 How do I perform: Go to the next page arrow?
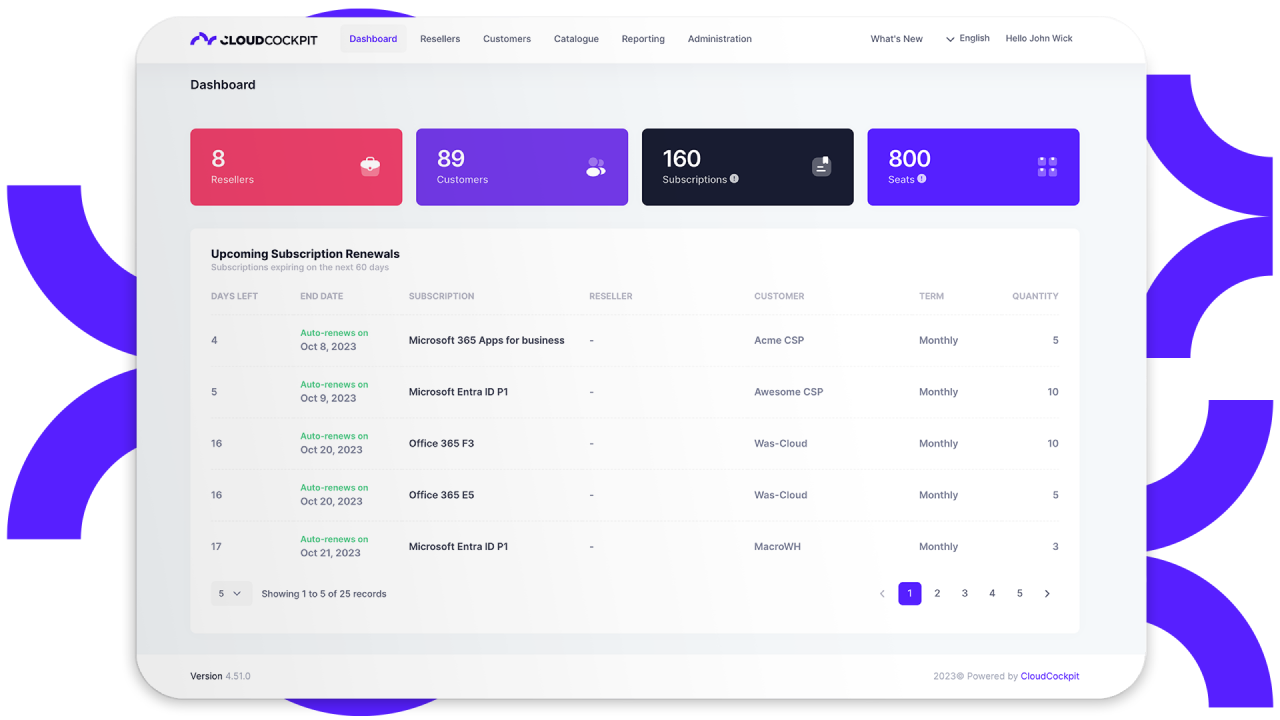click(1047, 594)
